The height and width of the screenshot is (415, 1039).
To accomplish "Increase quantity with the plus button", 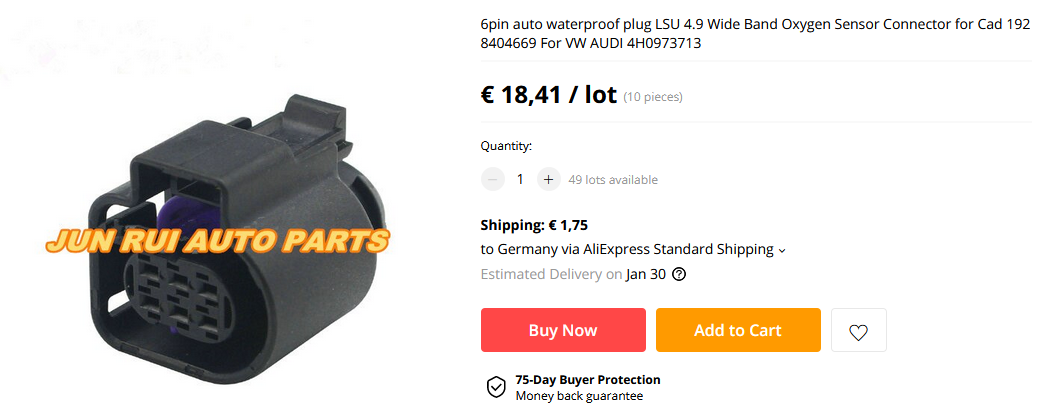I will coord(548,179).
